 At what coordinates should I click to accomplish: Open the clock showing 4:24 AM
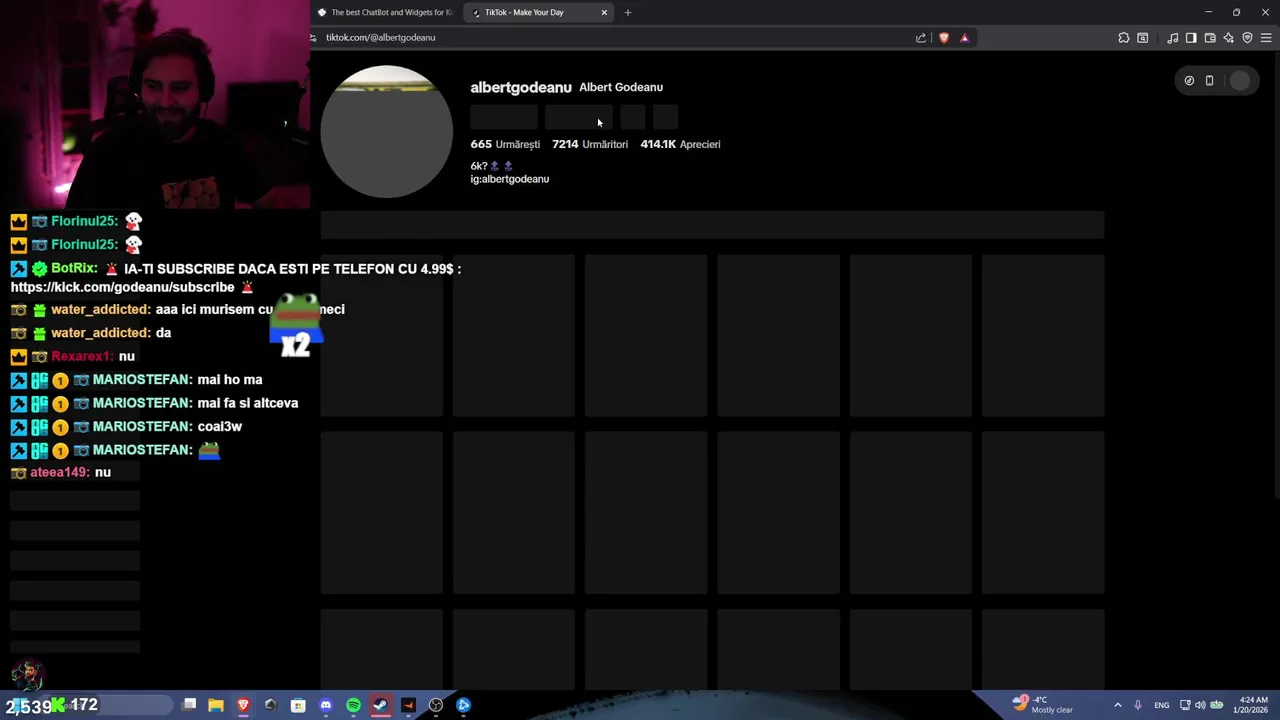point(1253,705)
